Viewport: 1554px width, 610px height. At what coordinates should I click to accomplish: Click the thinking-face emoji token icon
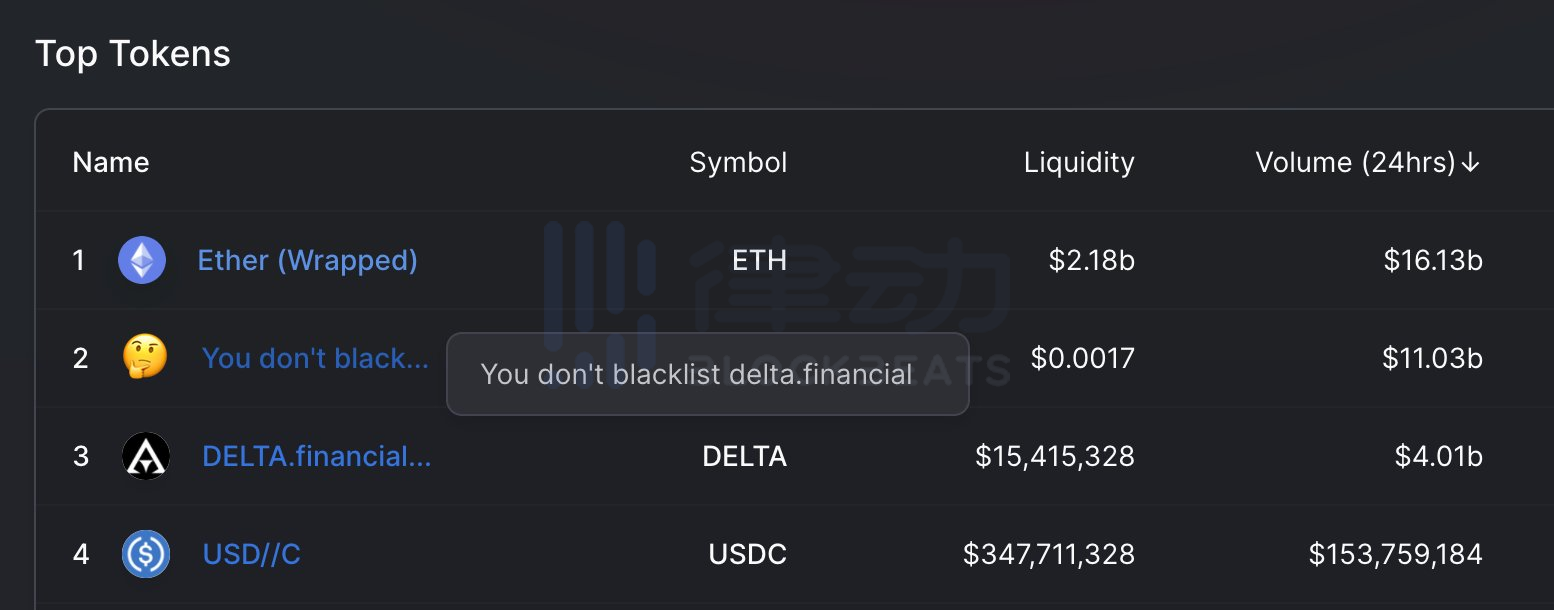[144, 358]
